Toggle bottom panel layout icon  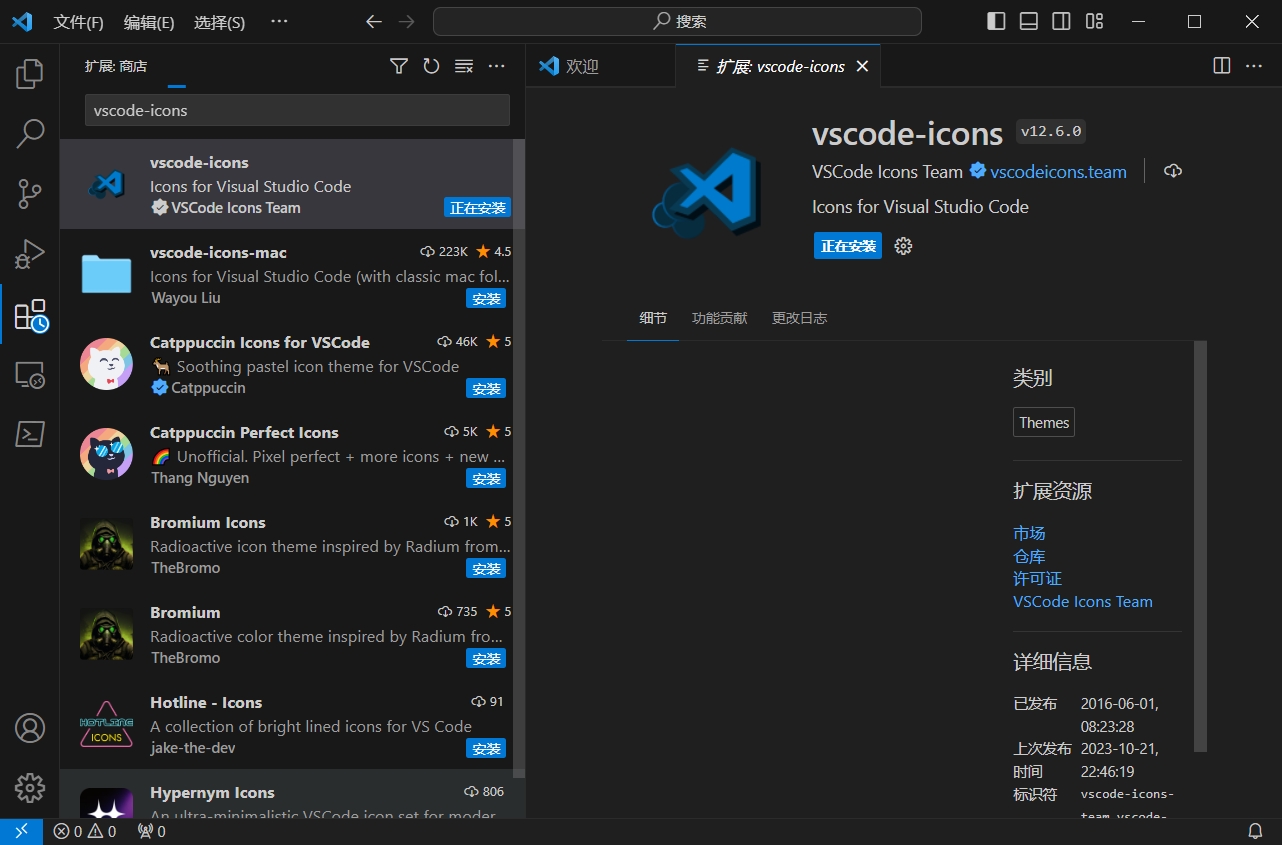(x=1028, y=21)
